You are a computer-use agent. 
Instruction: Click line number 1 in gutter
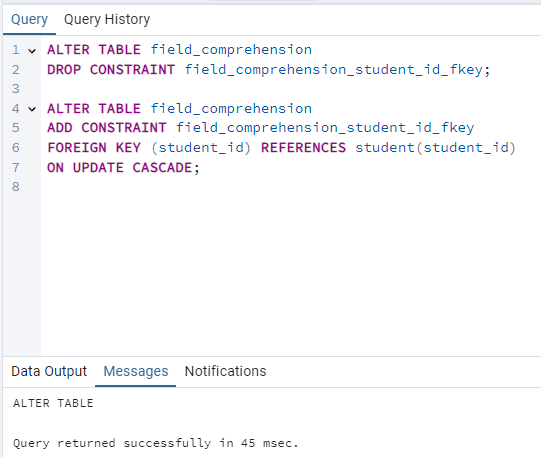16,50
